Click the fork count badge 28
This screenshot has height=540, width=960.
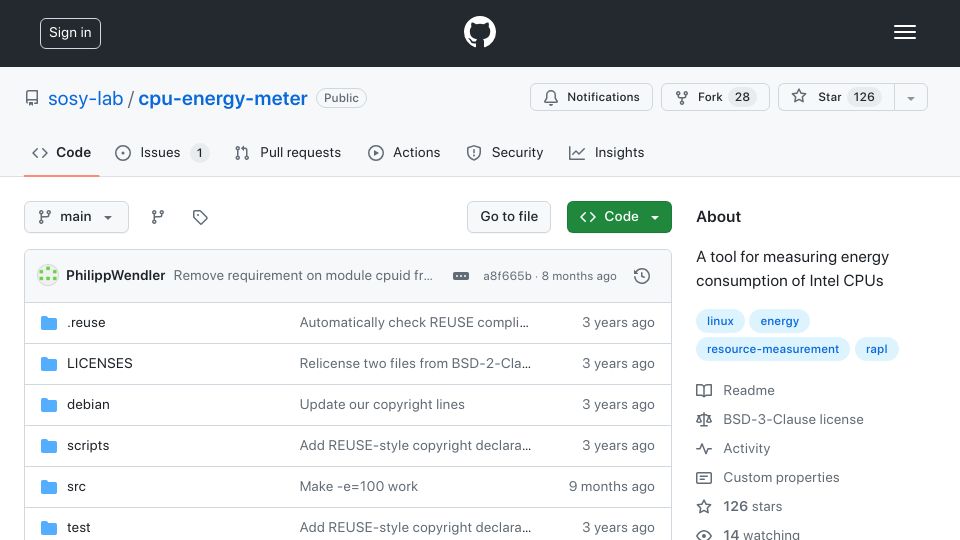tap(742, 97)
